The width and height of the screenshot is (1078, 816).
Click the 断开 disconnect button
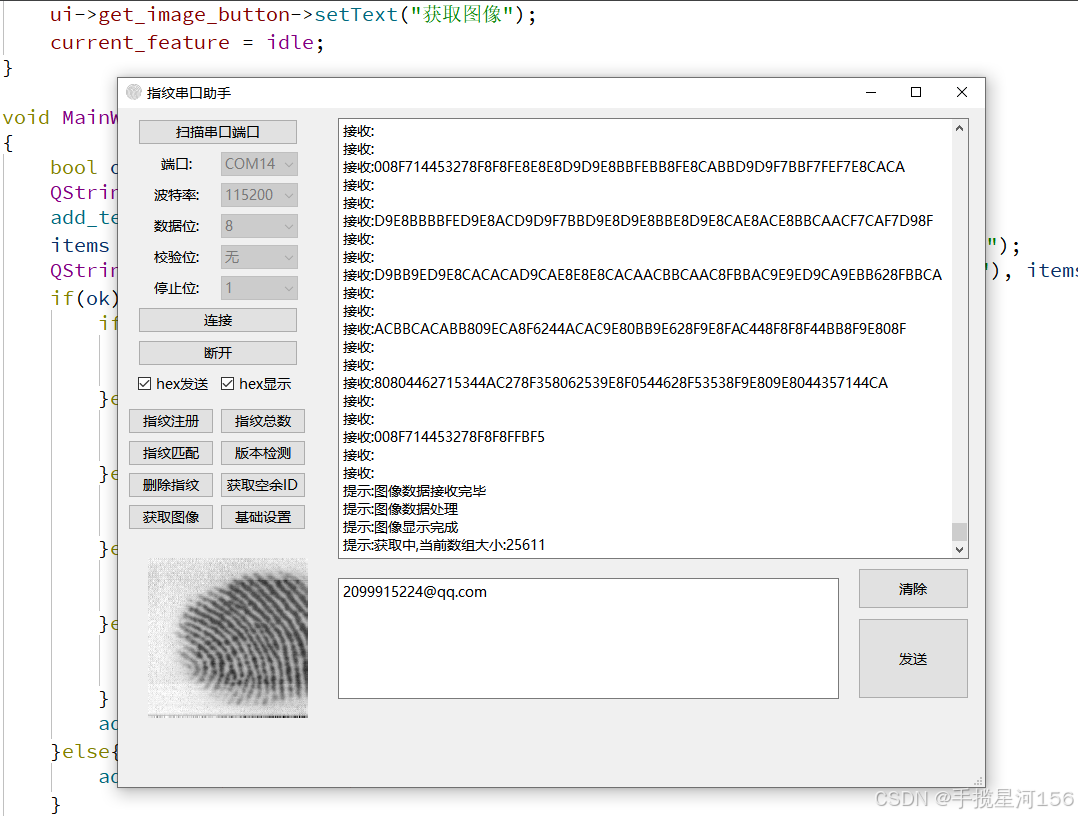[218, 353]
